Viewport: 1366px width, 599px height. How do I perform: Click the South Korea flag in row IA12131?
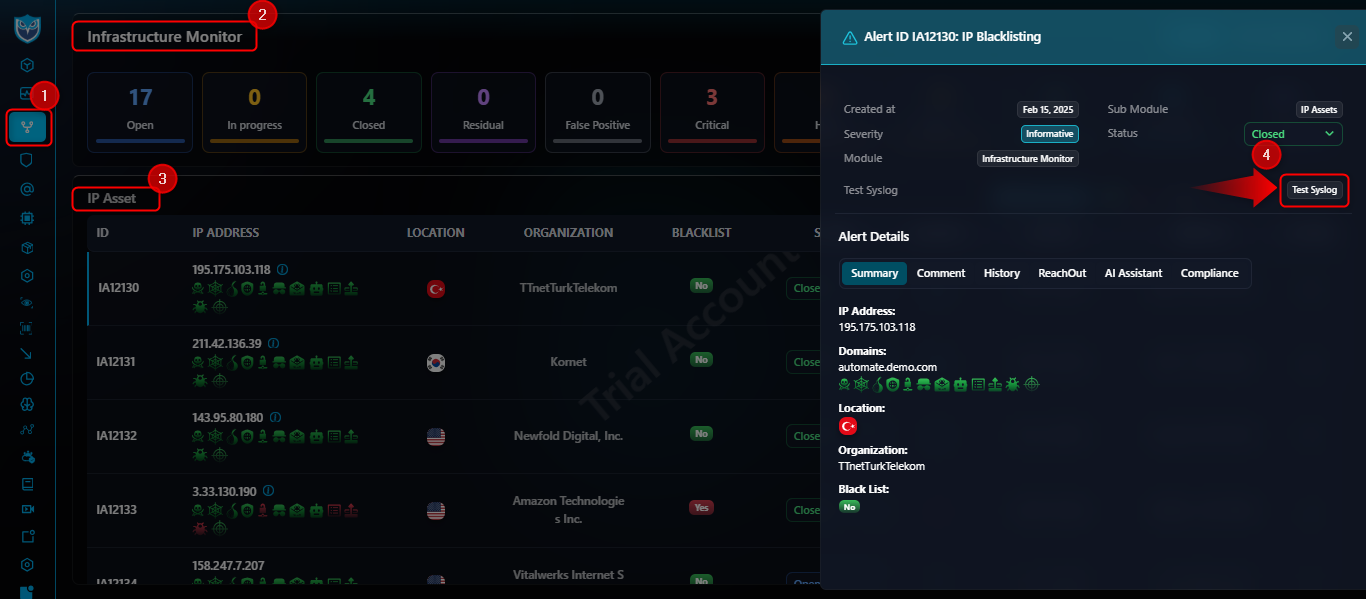[436, 362]
